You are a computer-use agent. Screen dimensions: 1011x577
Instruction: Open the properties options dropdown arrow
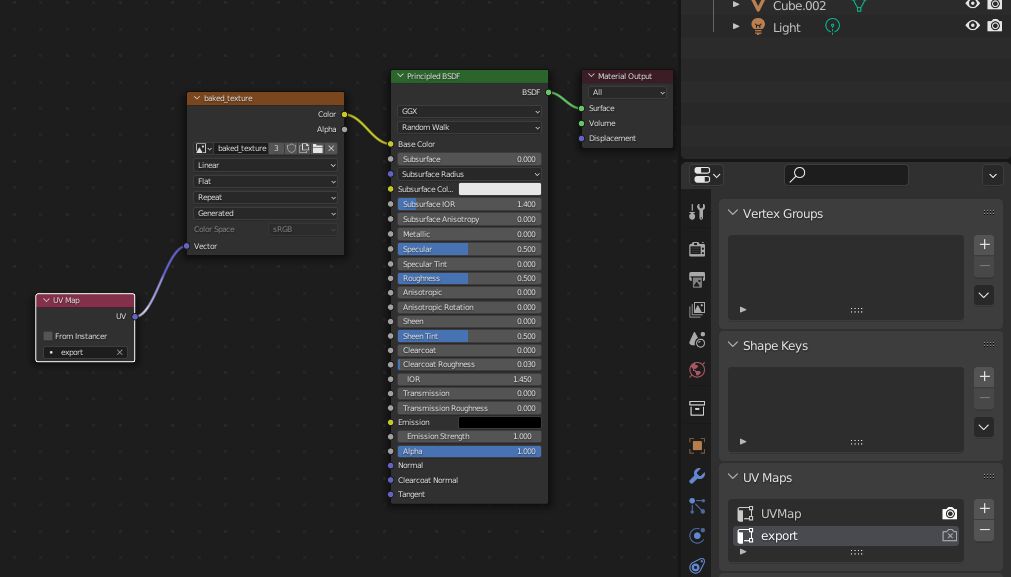click(993, 175)
